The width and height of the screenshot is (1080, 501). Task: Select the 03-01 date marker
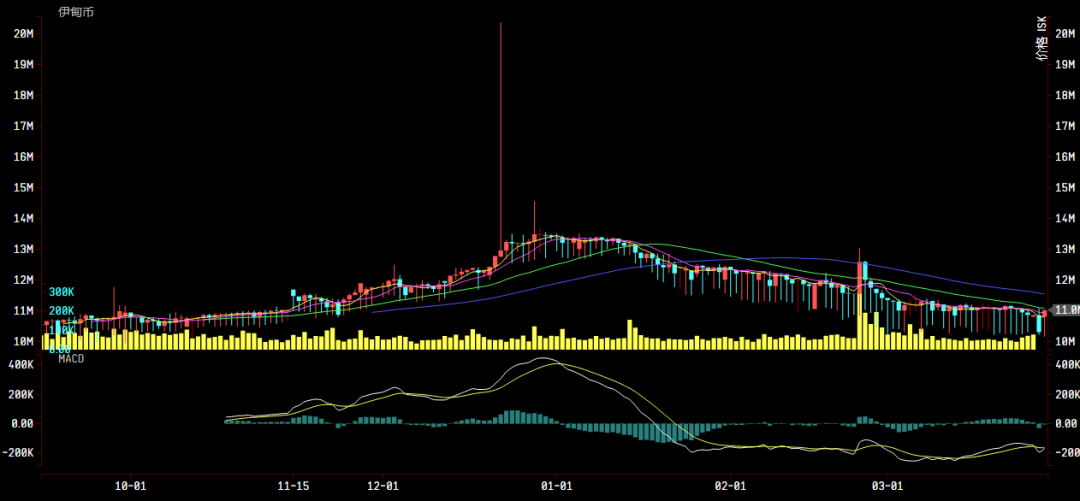click(888, 486)
